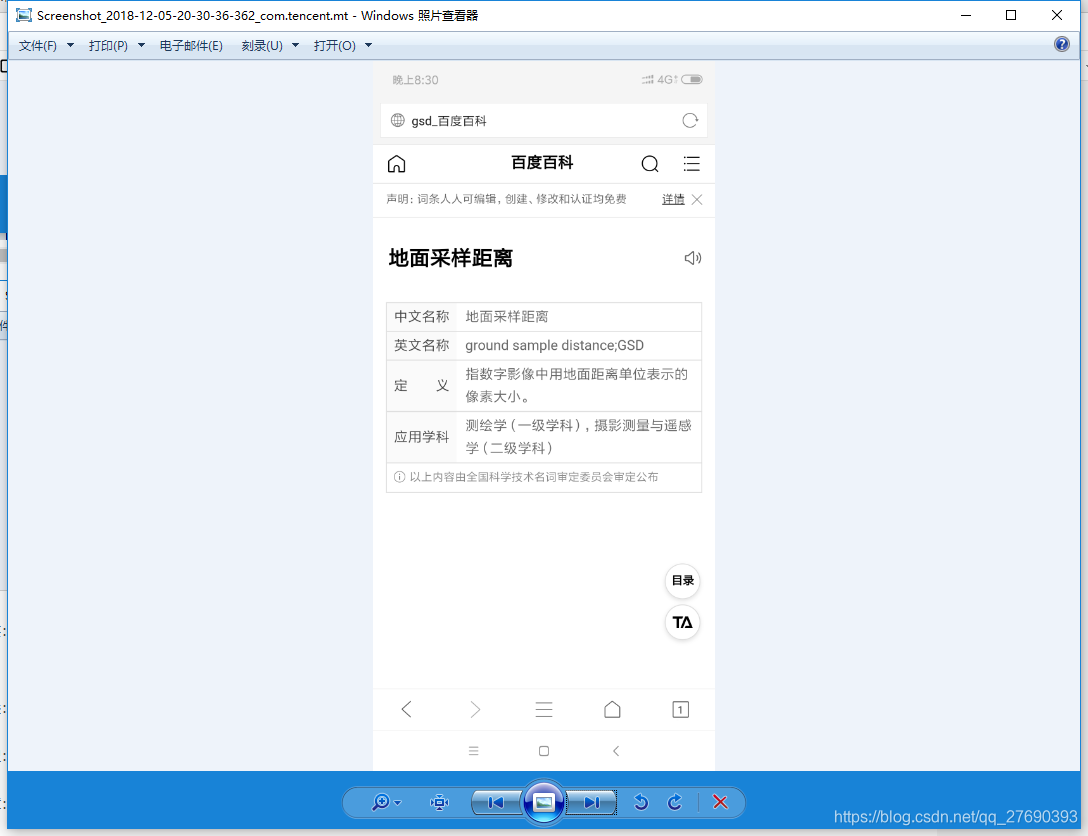Click the browser forward arrow

(x=475, y=709)
